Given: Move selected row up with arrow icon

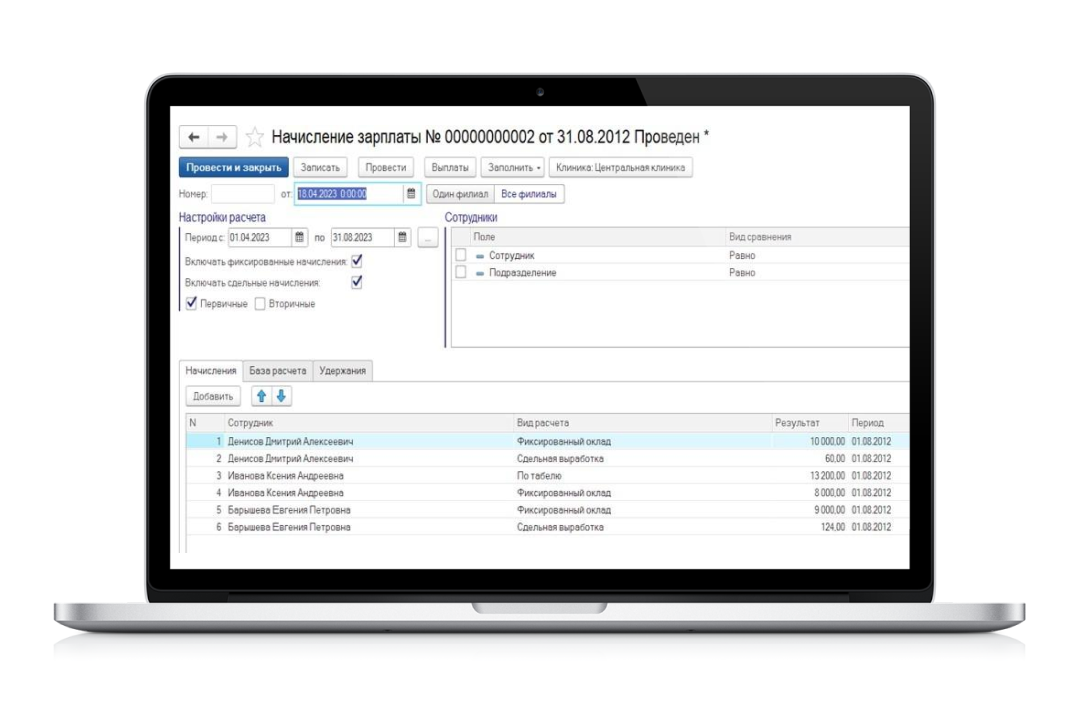Looking at the screenshot, I should click(x=262, y=397).
